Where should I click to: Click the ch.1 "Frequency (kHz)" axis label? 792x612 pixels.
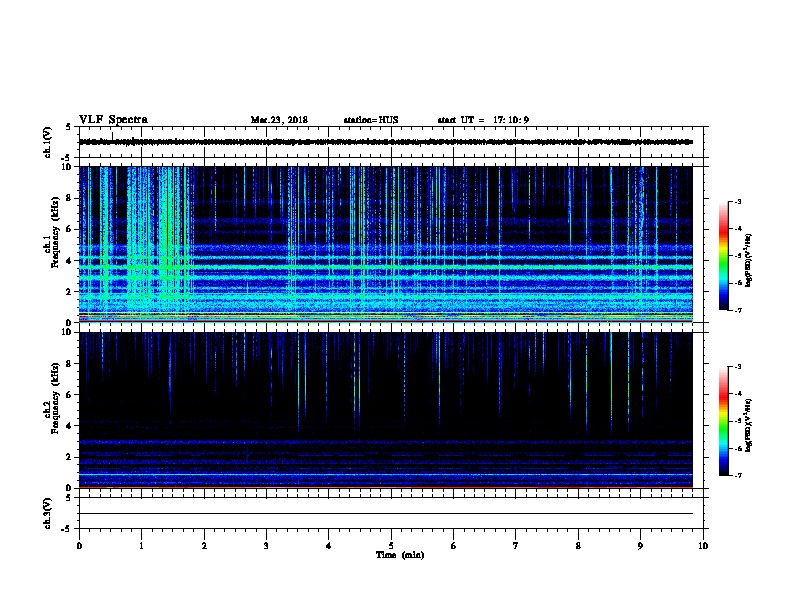[55, 233]
